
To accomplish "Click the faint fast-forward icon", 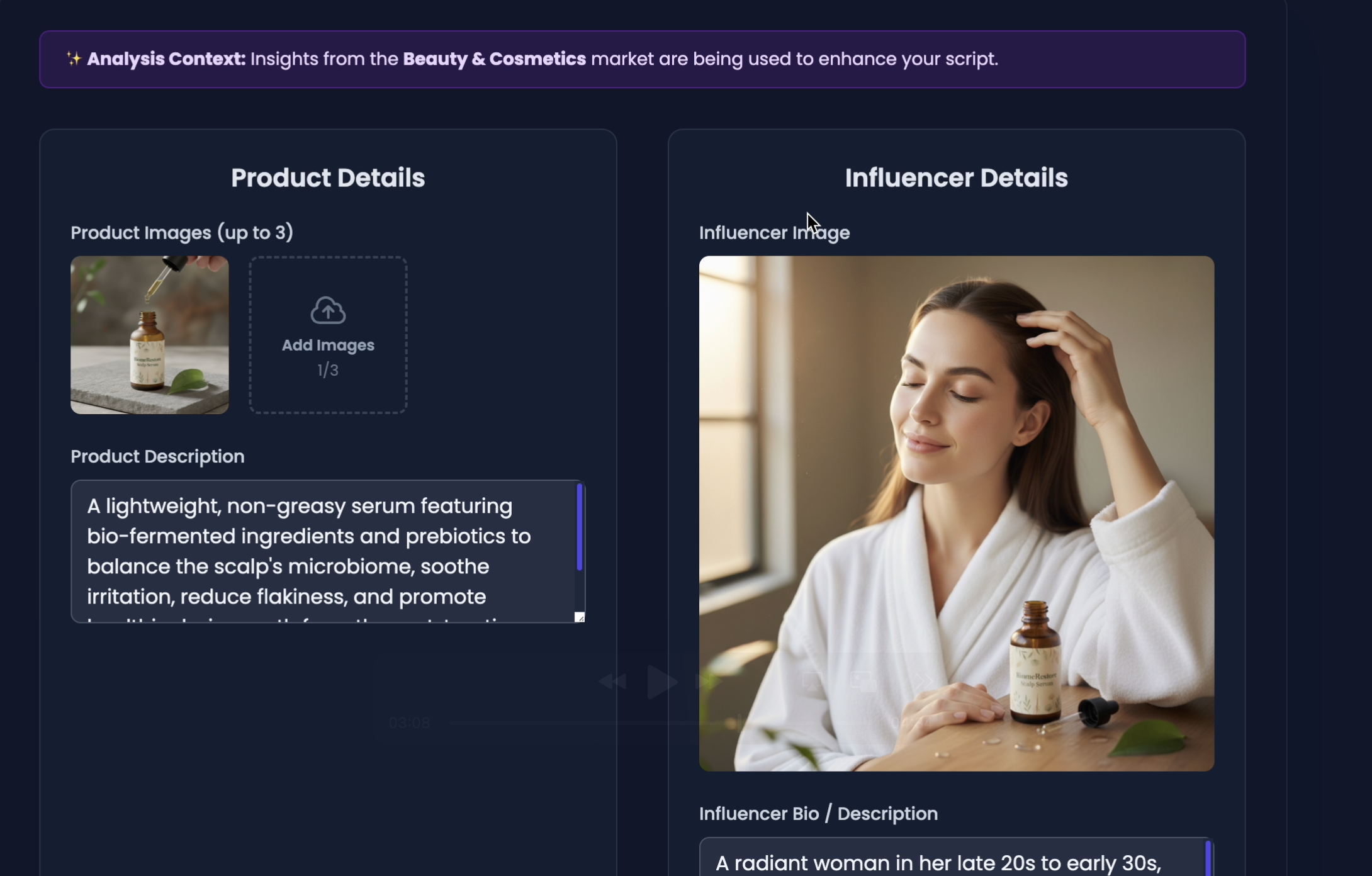I will [x=709, y=681].
